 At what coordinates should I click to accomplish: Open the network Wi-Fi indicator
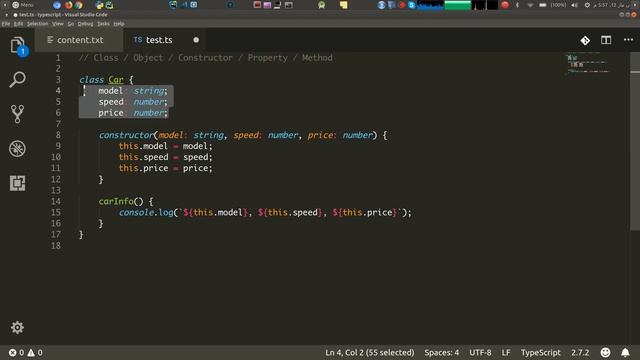(530, 5)
